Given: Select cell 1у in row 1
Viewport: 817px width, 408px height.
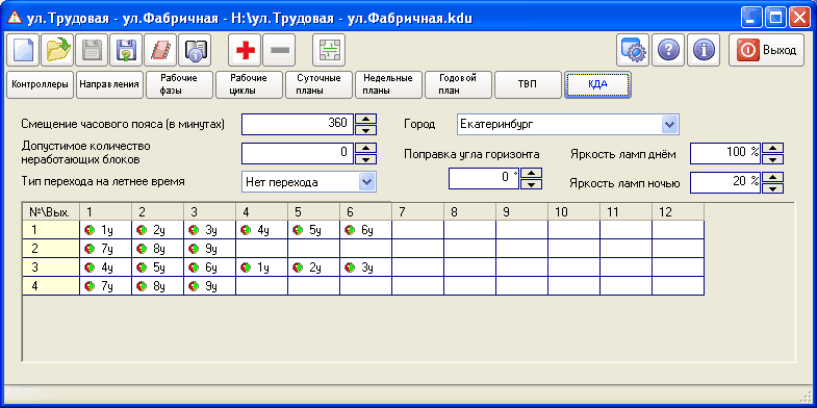Looking at the screenshot, I should point(105,230).
